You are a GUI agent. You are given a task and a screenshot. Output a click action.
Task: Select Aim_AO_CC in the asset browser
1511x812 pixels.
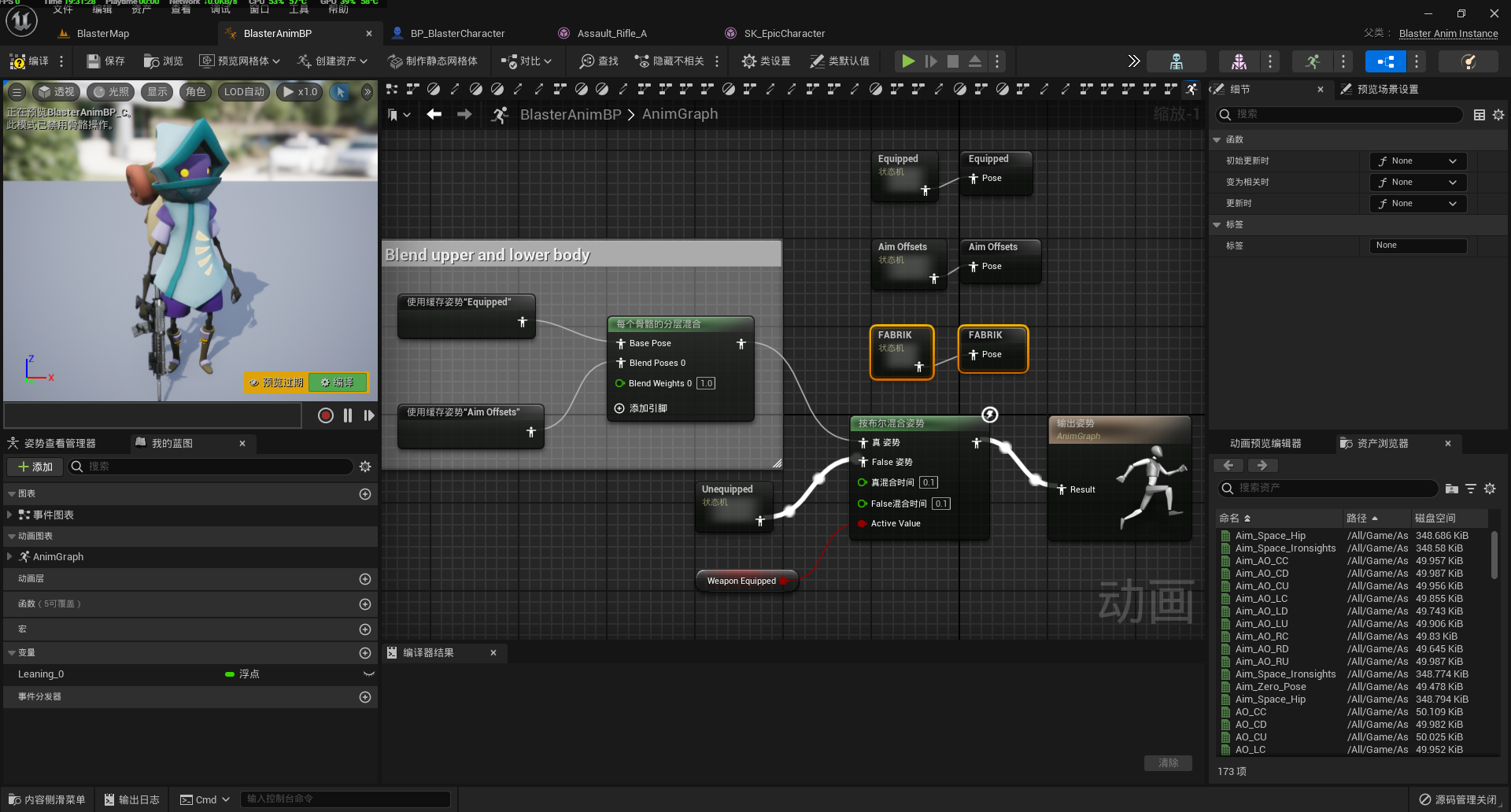[1262, 561]
